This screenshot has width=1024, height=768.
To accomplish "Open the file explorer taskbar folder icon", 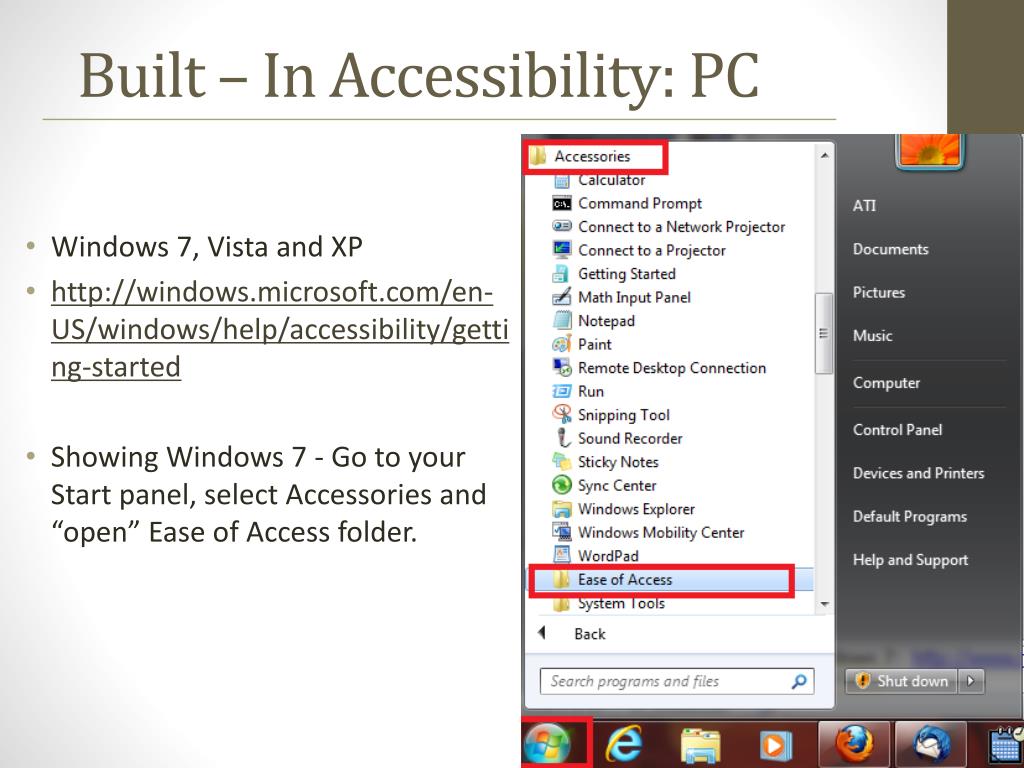I will [x=700, y=745].
